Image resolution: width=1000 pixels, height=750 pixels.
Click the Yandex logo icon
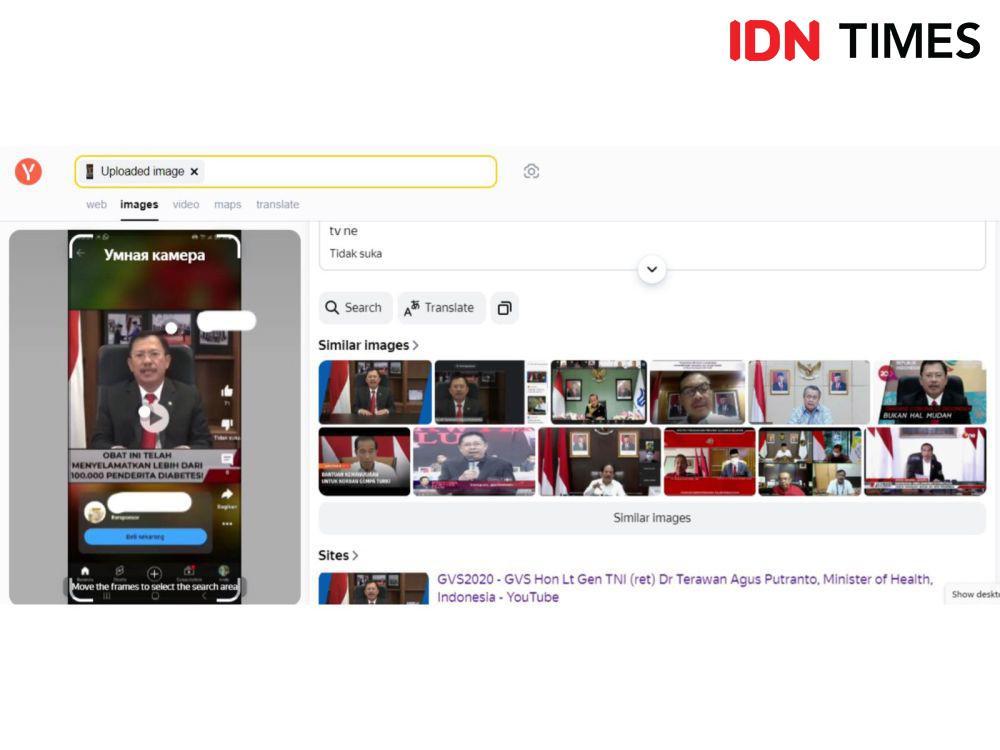[28, 172]
